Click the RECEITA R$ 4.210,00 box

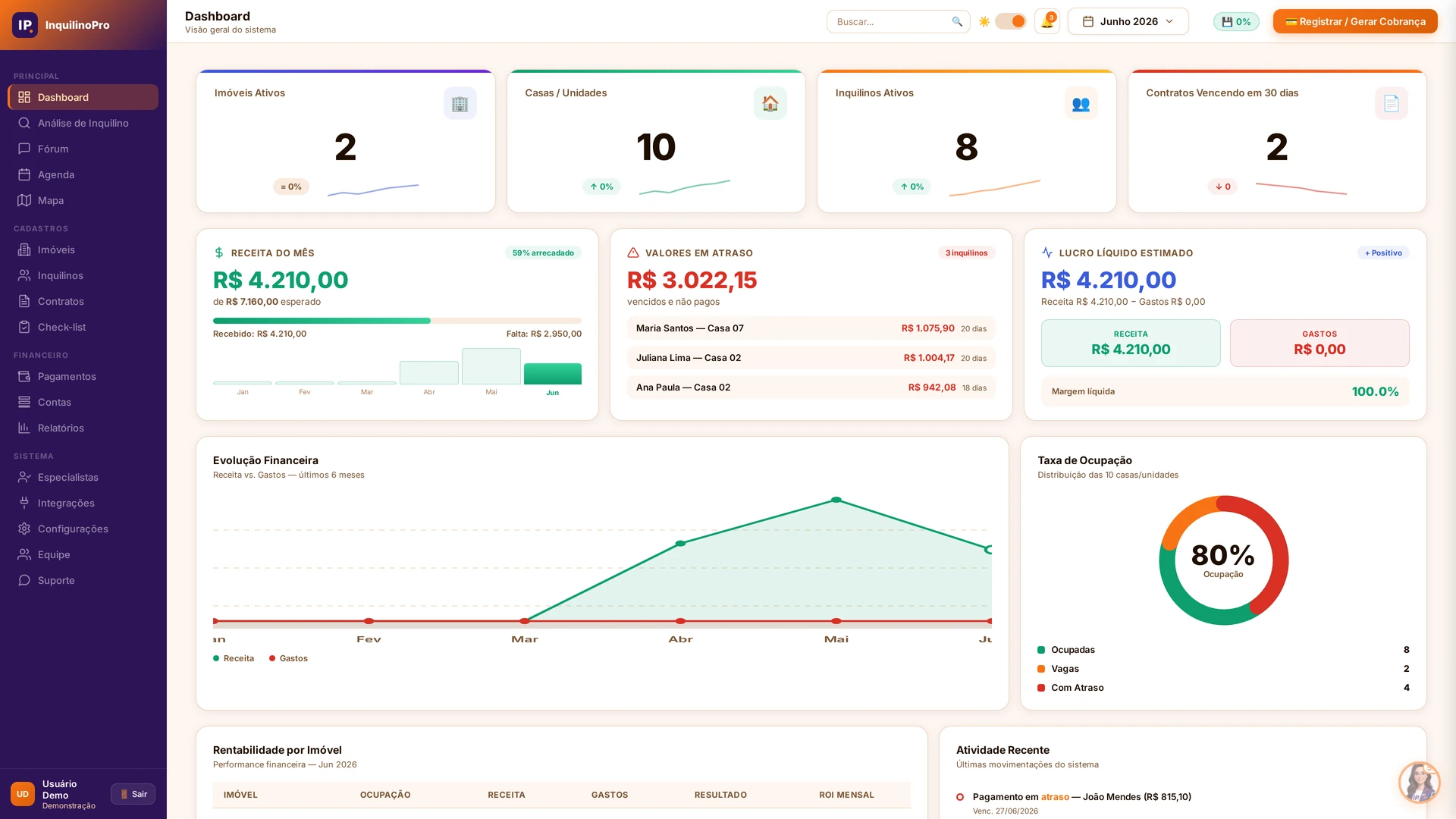pos(1131,343)
